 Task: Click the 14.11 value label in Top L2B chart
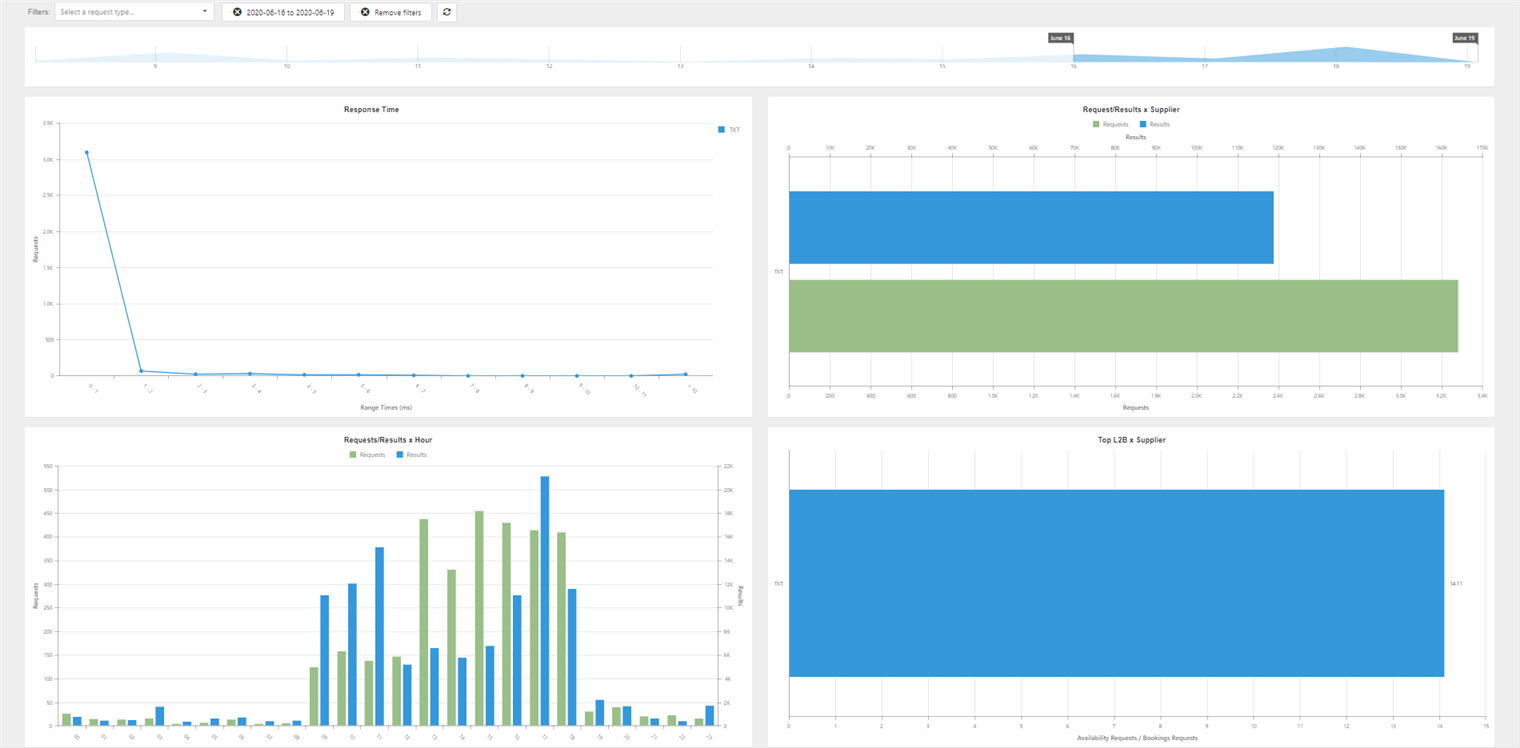(x=1455, y=584)
